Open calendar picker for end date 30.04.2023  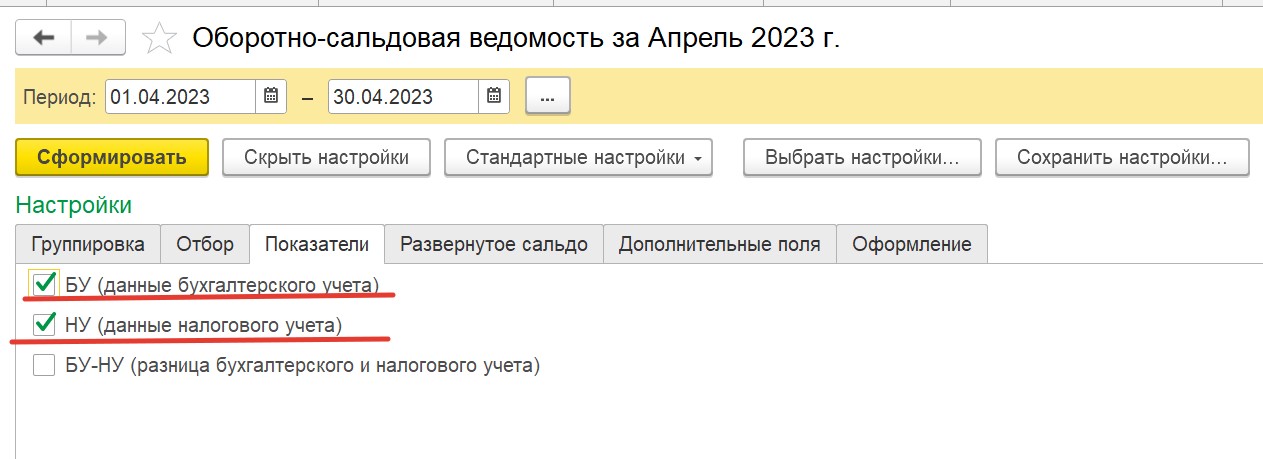pyautogui.click(x=494, y=97)
